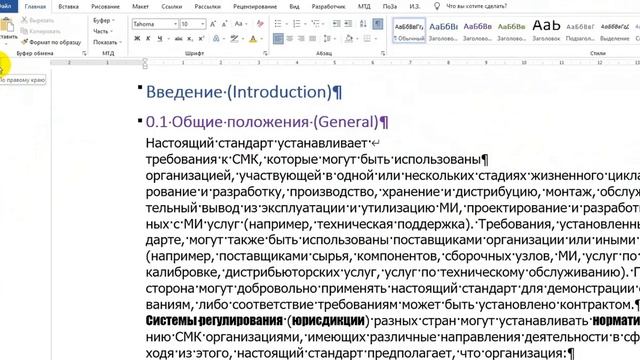Apply superscript formatting

(x=201, y=39)
